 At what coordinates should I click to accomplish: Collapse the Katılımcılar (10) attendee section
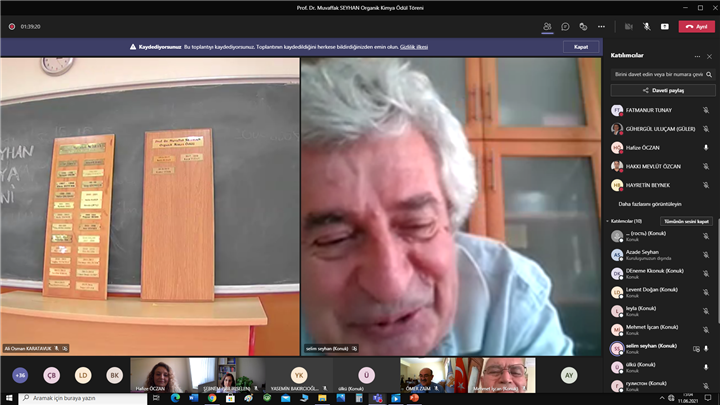608,221
